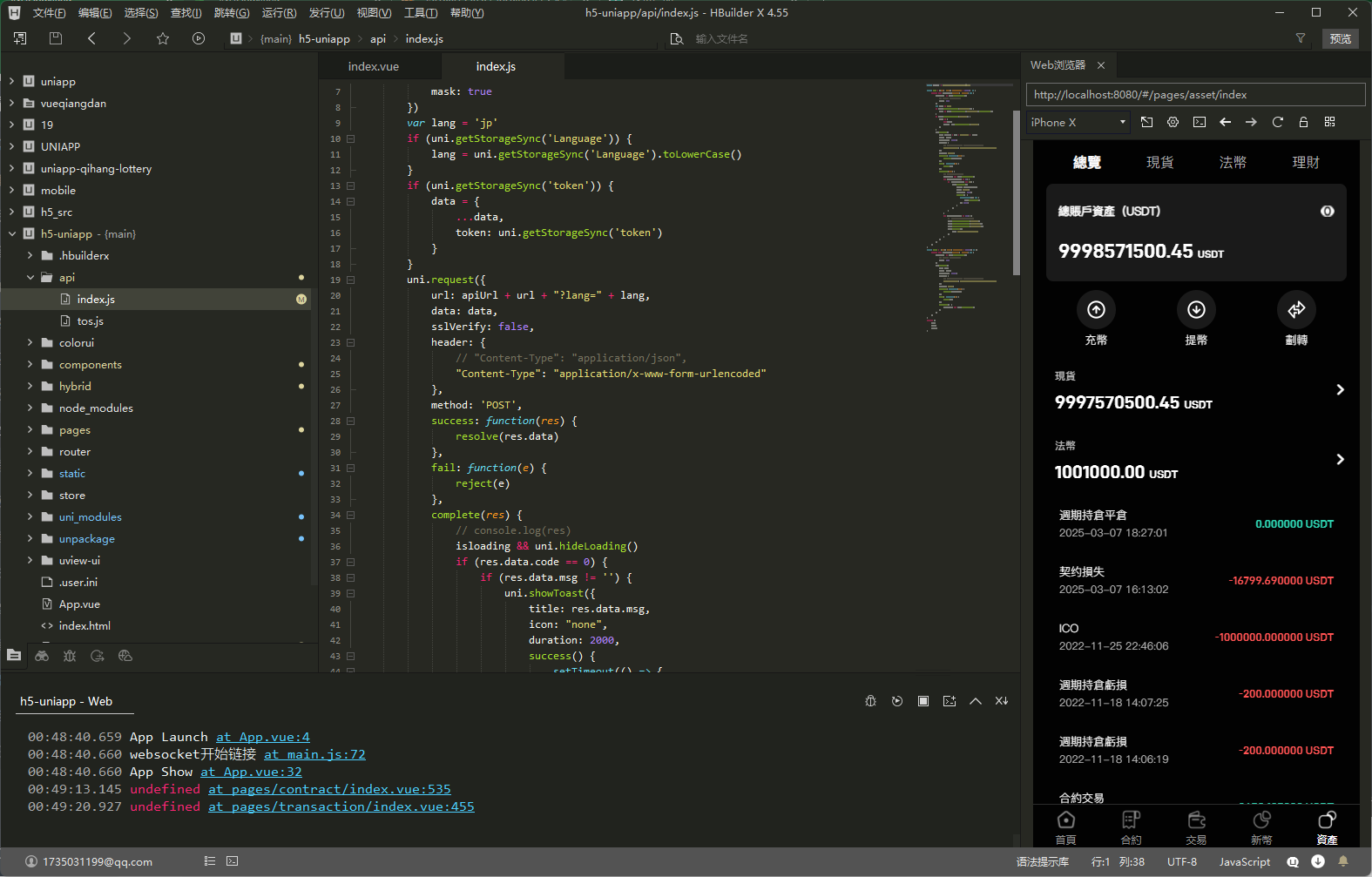
Task: Switch preview to 現貨 tab
Action: click(1159, 162)
